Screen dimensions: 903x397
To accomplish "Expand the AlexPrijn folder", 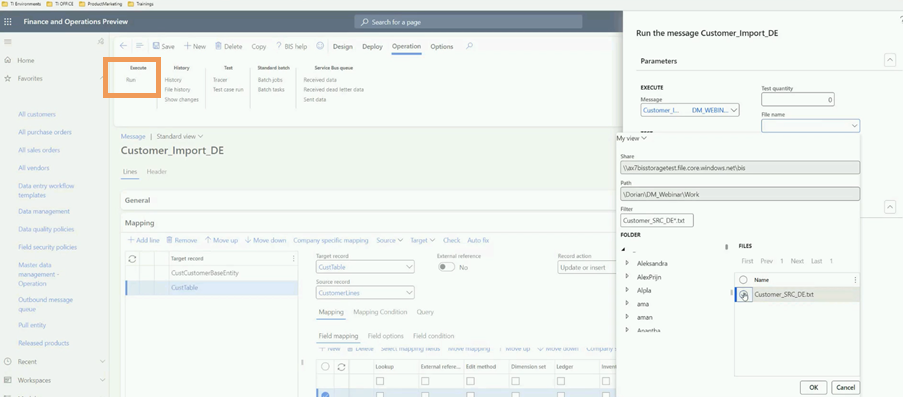I will (x=627, y=277).
